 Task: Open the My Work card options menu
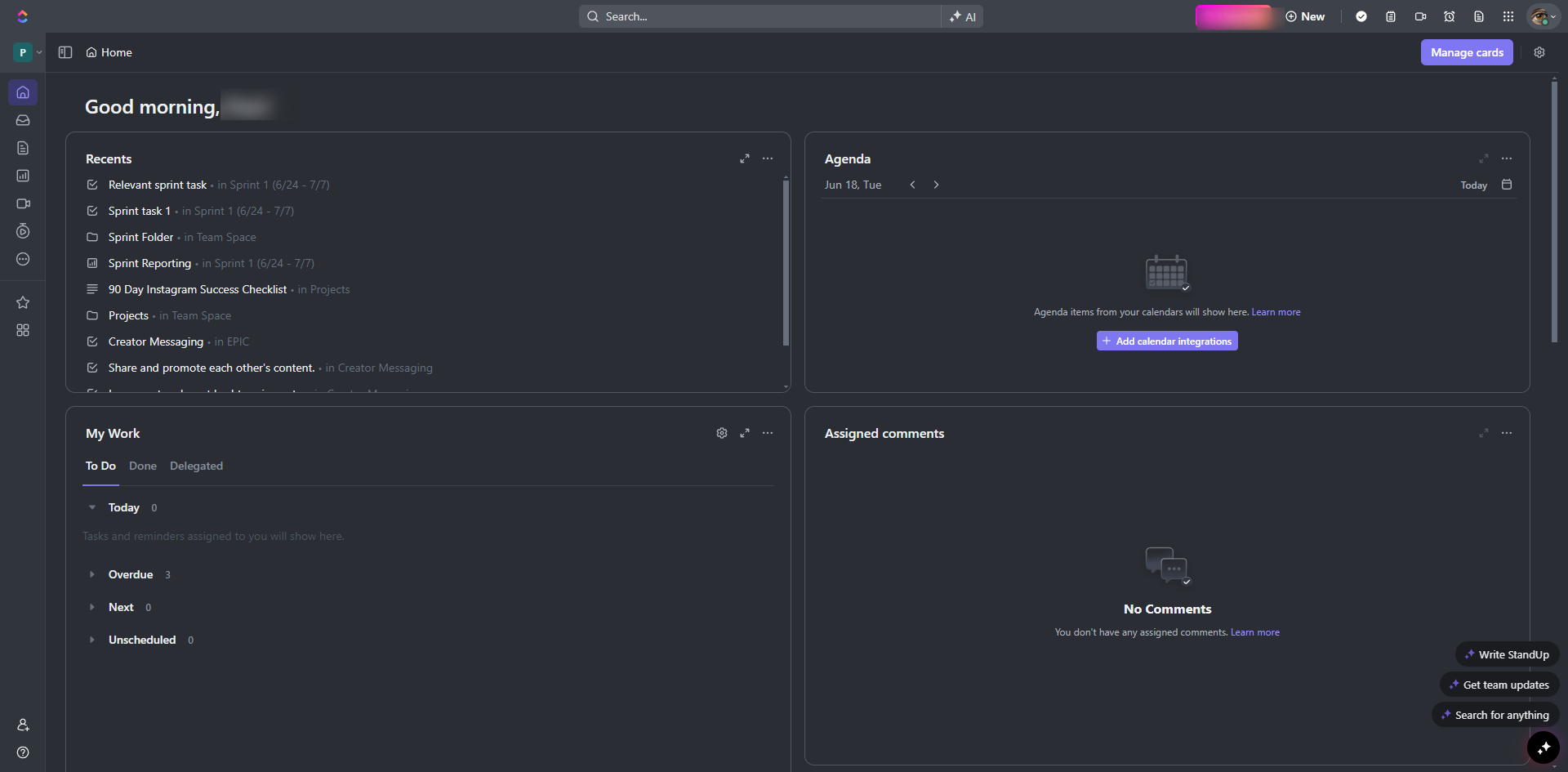tap(768, 433)
